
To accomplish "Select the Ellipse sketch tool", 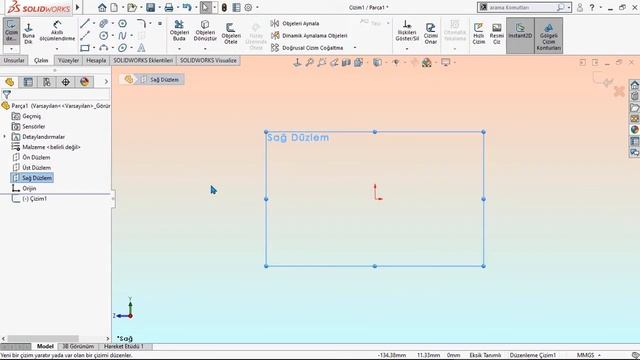I will coord(122,48).
